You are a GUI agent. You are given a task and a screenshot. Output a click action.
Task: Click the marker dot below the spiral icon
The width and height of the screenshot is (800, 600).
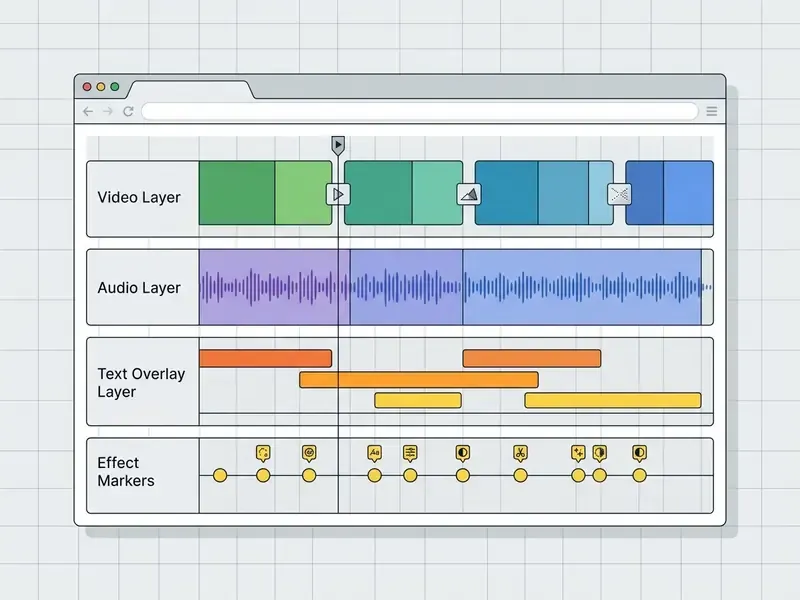pyautogui.click(x=309, y=476)
